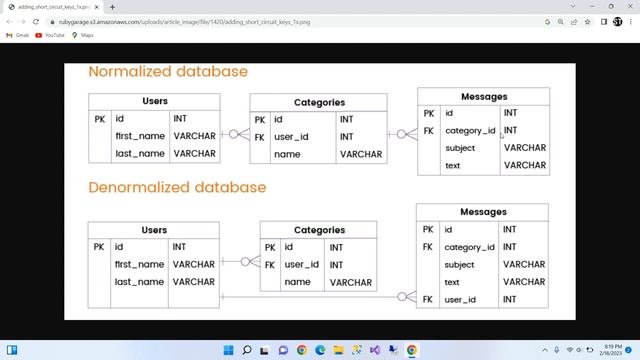Click 'user_id' in denormalized Categories table
This screenshot has height=360, width=640.
[302, 264]
